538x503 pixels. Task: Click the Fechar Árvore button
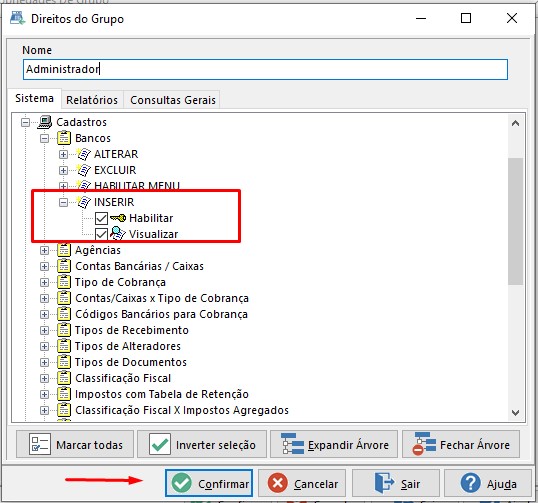coord(461,444)
